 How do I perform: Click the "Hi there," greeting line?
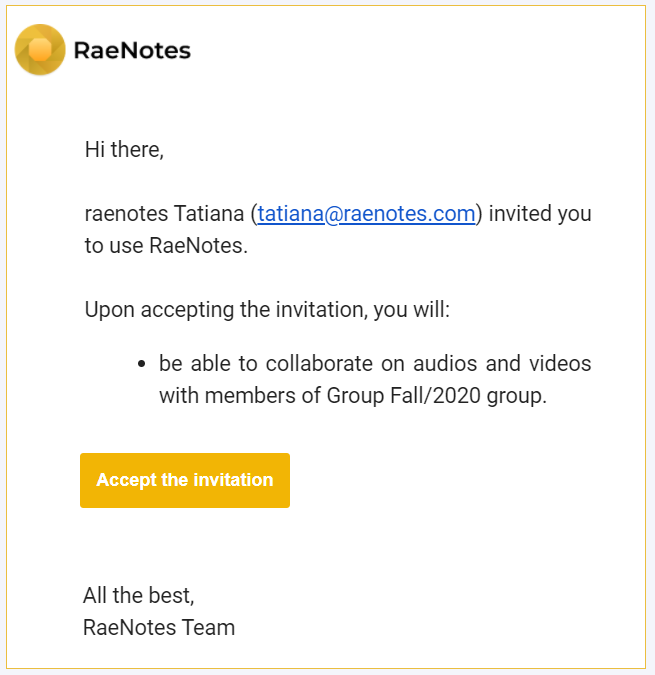[x=124, y=149]
